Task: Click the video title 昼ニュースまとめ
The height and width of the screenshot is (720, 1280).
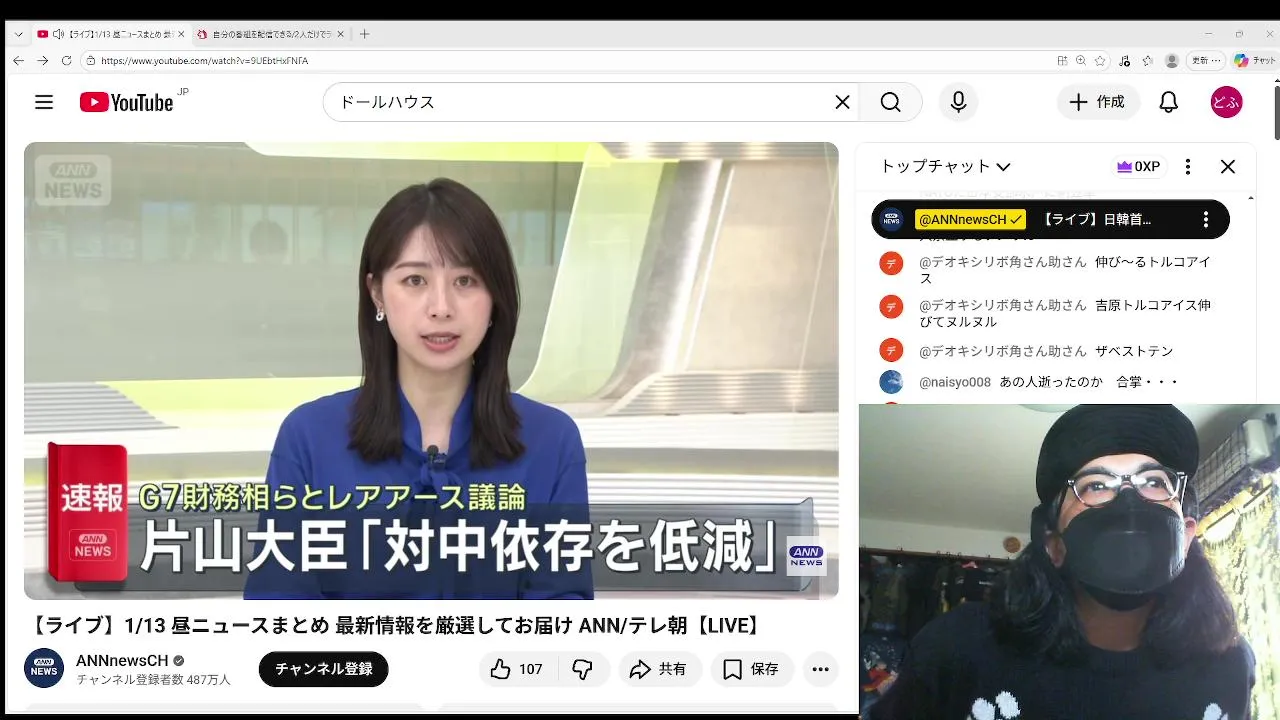Action: tap(396, 626)
